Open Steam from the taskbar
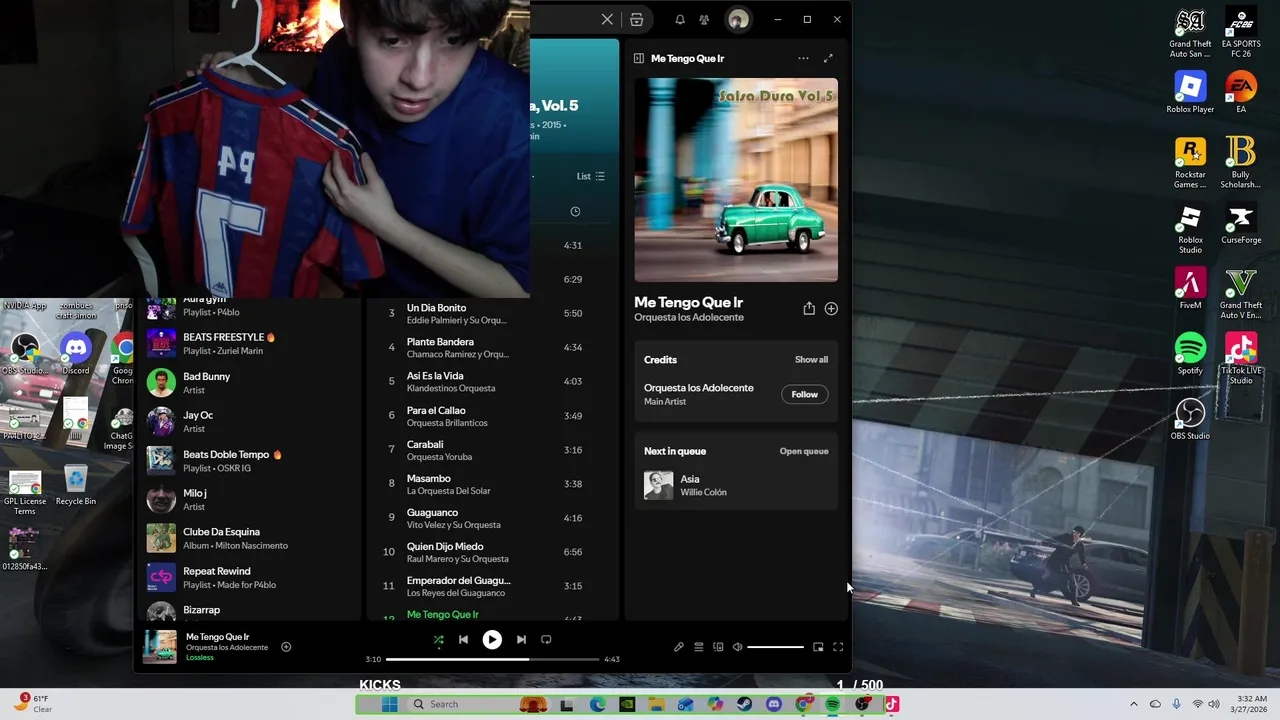This screenshot has width=1280, height=720. pos(744,705)
